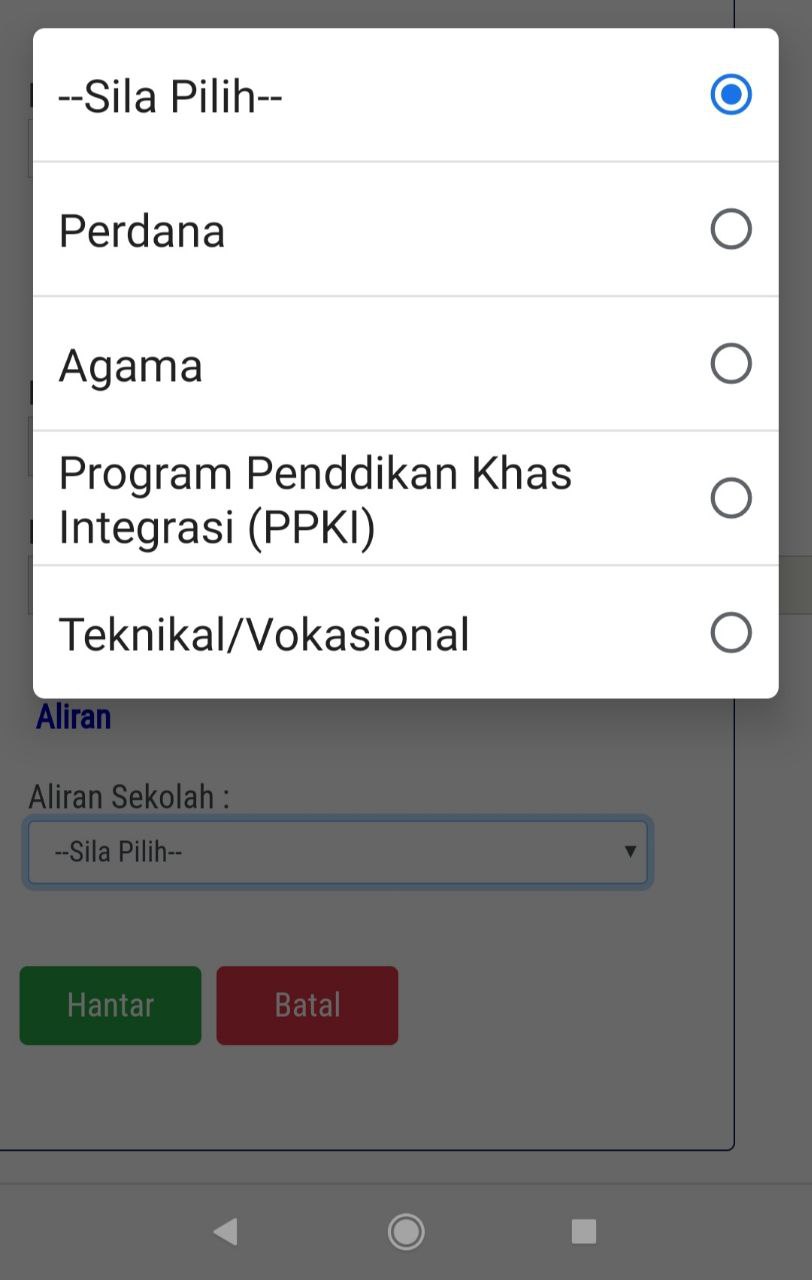
Task: Click the blue Aliran section heading
Action: (x=73, y=717)
